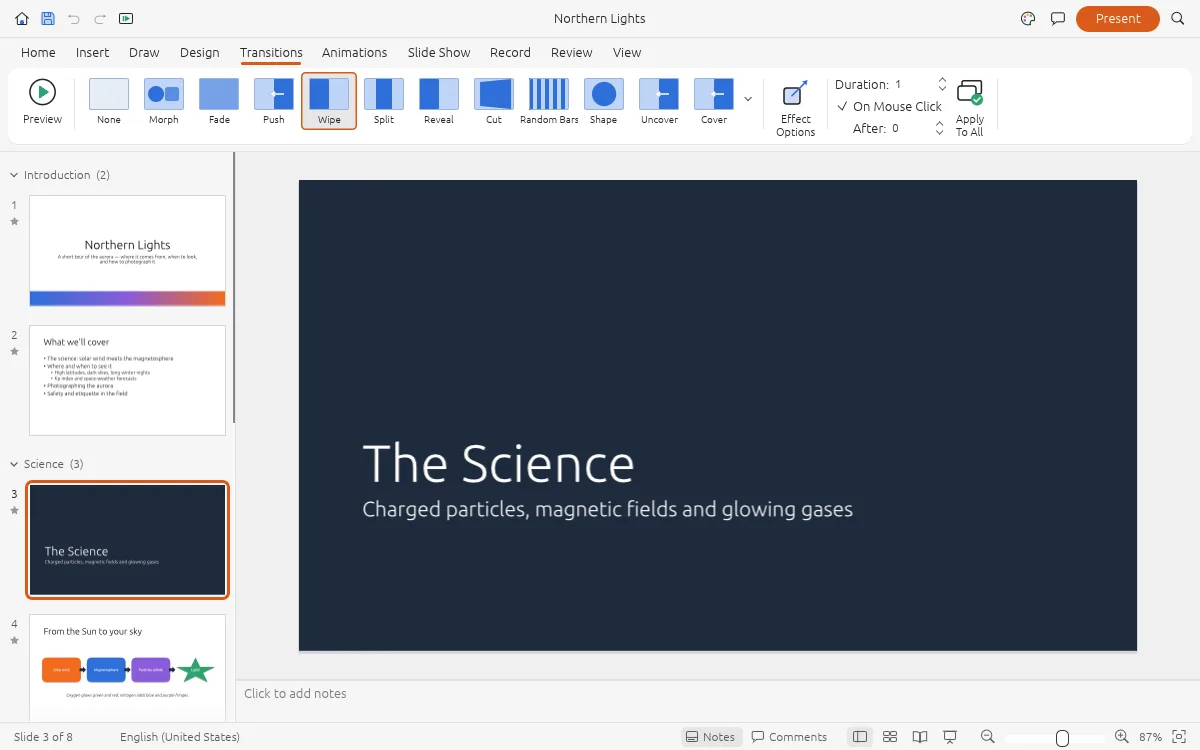Switch to the Design tab
Screen dimensions: 1200x750
pyautogui.click(x=199, y=52)
